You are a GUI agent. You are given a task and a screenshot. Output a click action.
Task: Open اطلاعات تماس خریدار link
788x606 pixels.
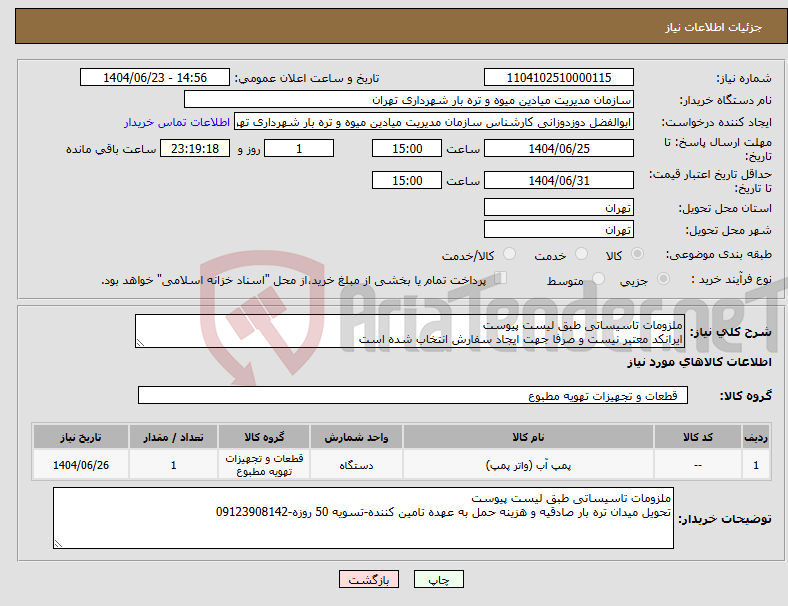177,122
